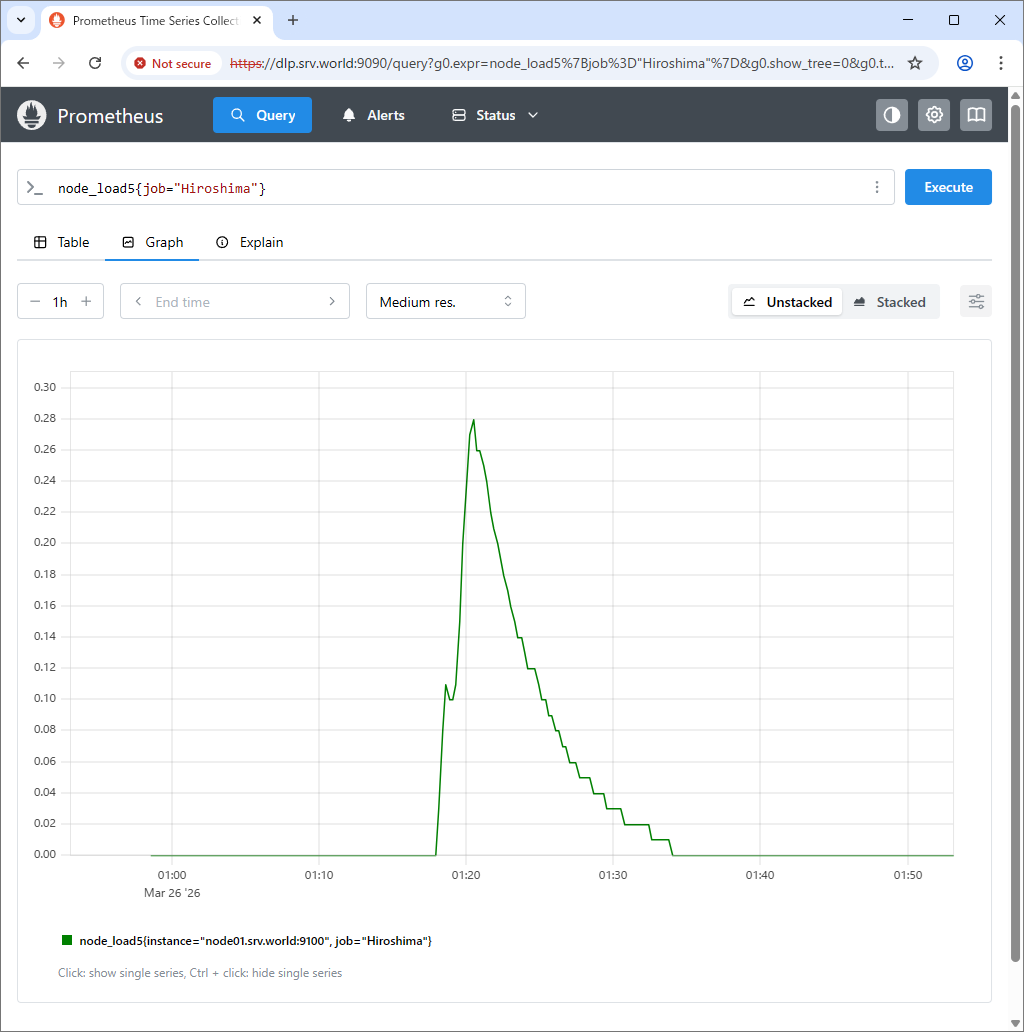Move end time backward with left chevron
The height and width of the screenshot is (1032, 1024).
pos(138,301)
